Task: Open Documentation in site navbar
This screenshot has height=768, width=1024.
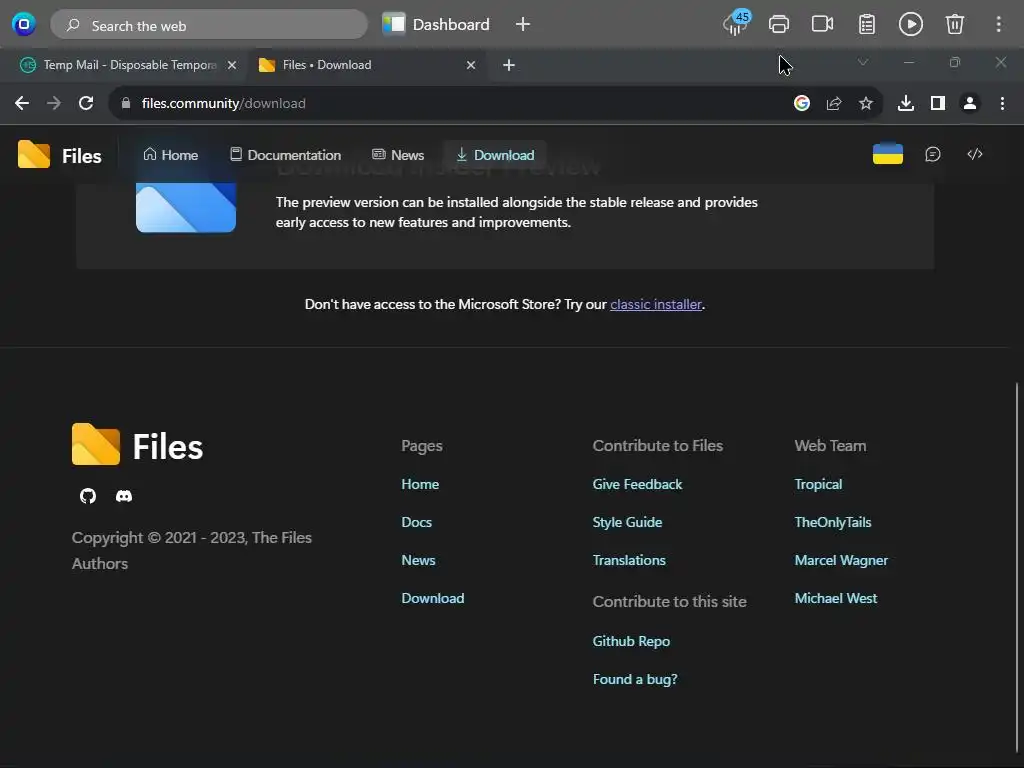Action: coord(285,155)
